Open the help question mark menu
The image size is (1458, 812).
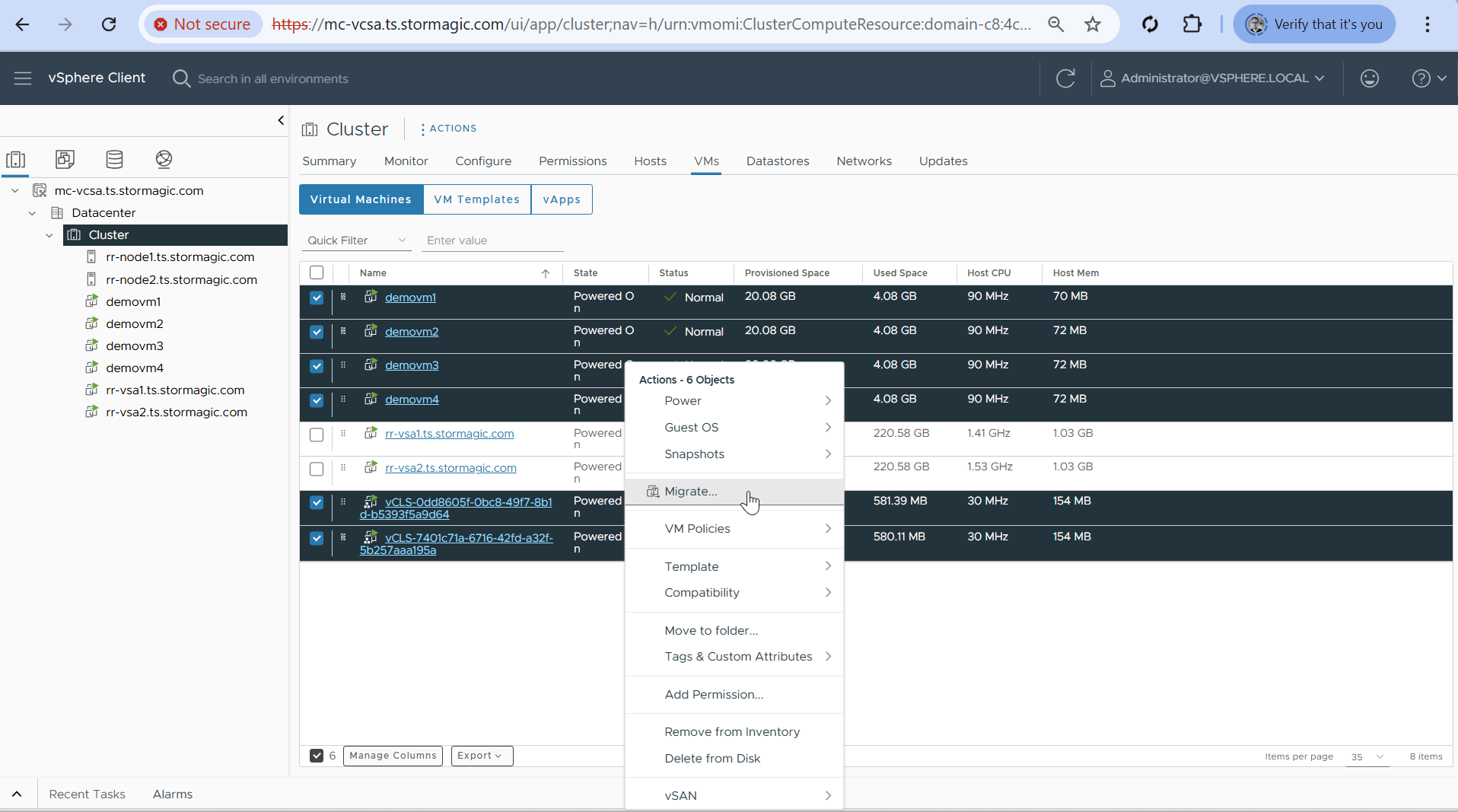[1429, 78]
